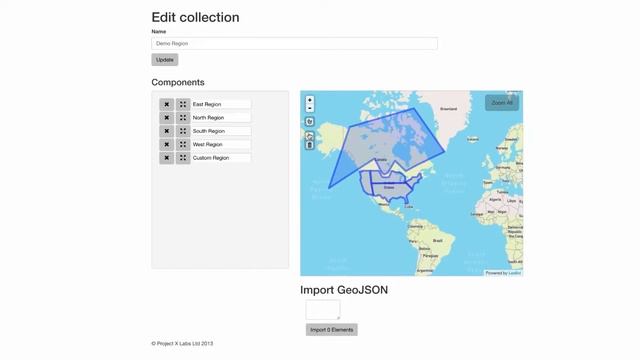Remove the Custom Region component

coord(167,158)
